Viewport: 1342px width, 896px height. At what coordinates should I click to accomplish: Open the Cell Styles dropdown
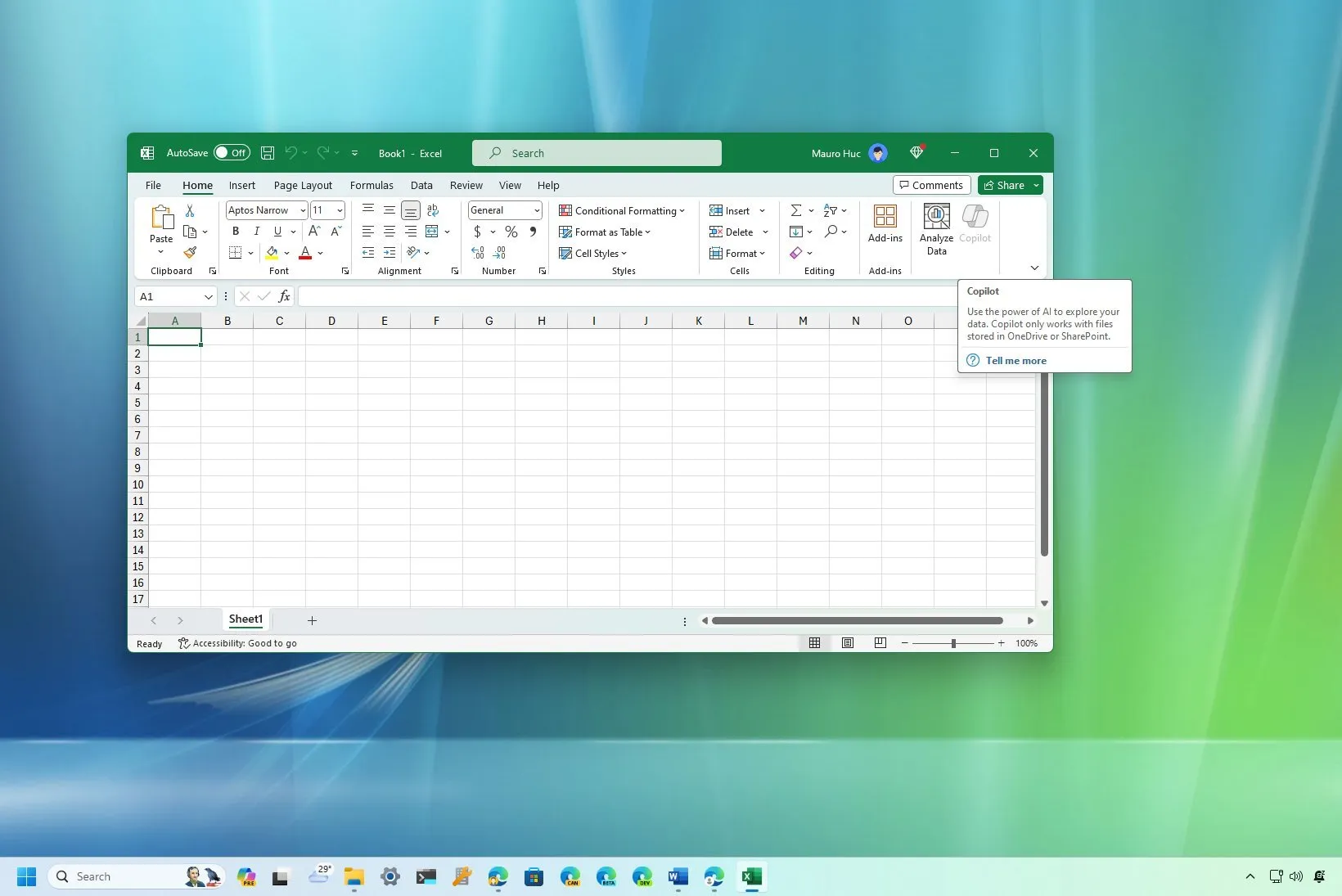tap(594, 253)
